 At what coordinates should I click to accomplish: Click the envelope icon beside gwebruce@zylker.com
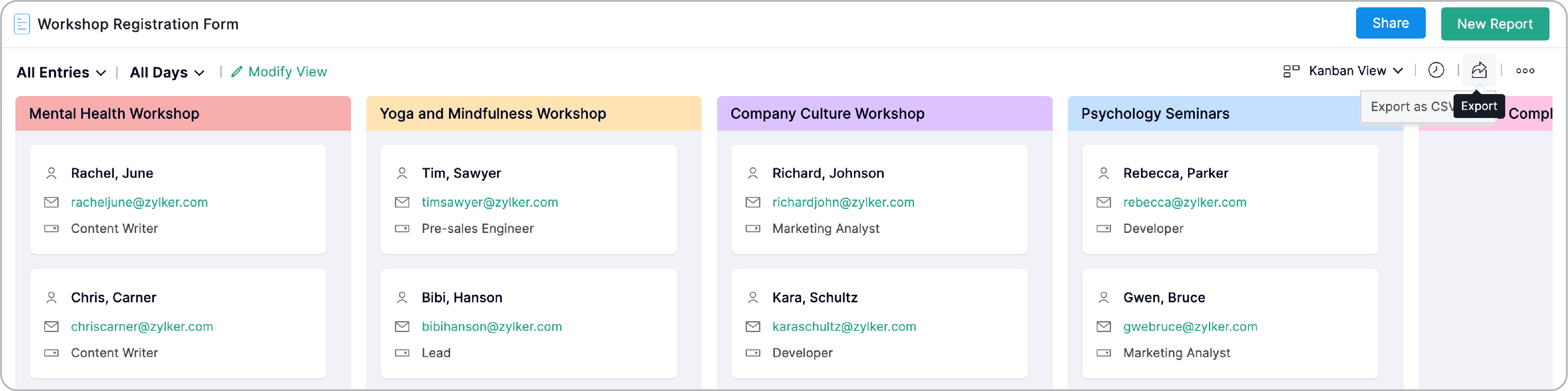pyautogui.click(x=1104, y=327)
